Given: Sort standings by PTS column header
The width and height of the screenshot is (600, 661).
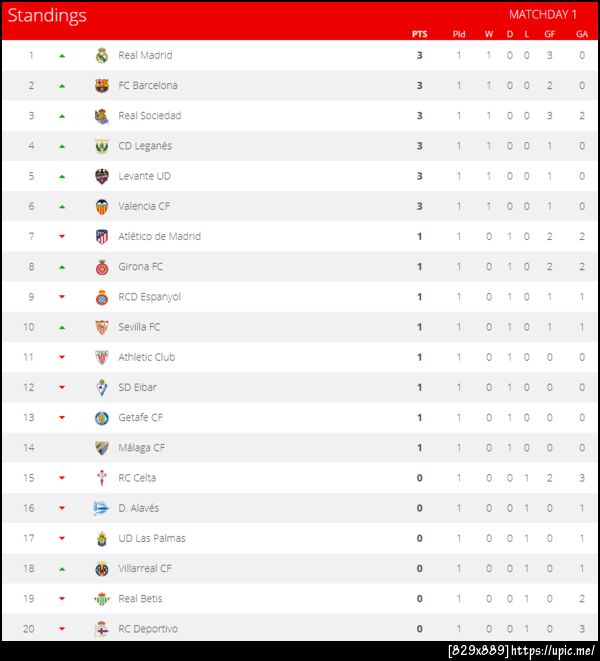Looking at the screenshot, I should tap(419, 33).
